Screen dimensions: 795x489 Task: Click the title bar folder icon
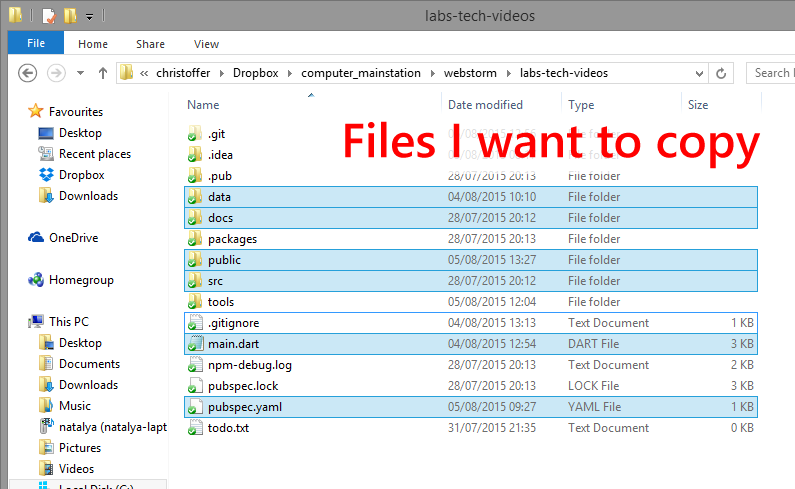coord(16,15)
